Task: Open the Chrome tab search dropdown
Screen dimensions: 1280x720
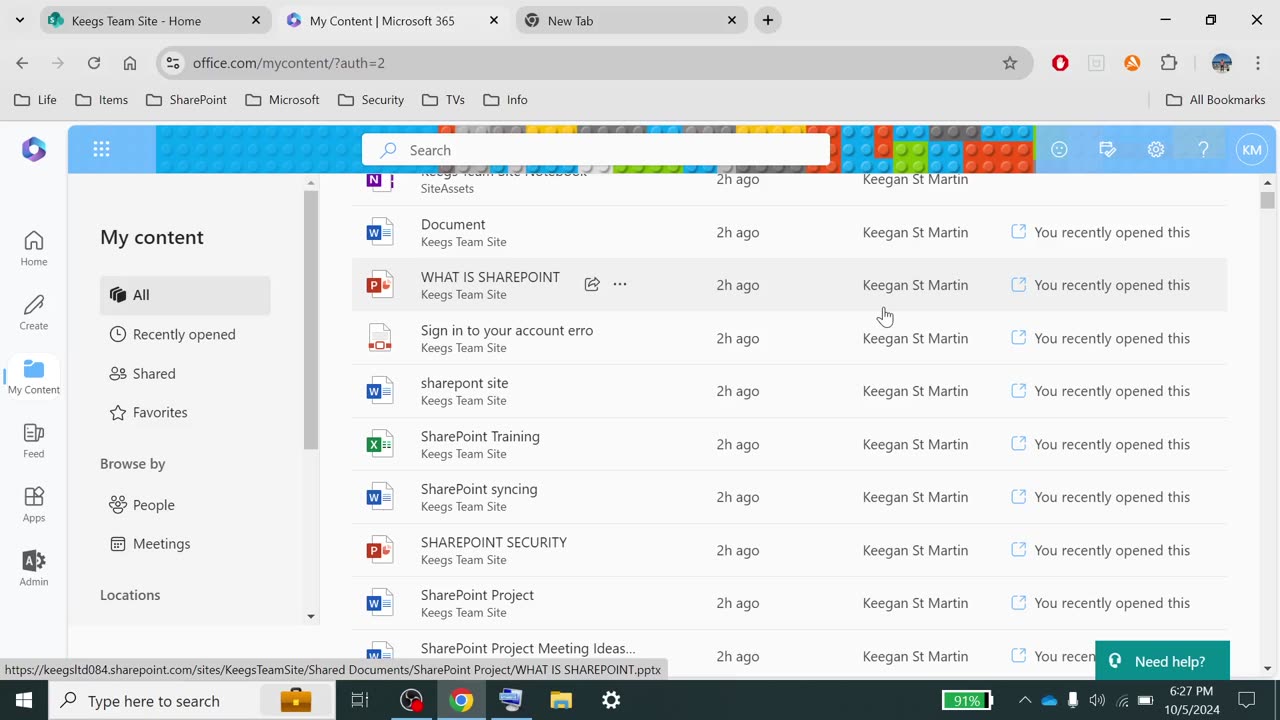Action: tap(20, 20)
